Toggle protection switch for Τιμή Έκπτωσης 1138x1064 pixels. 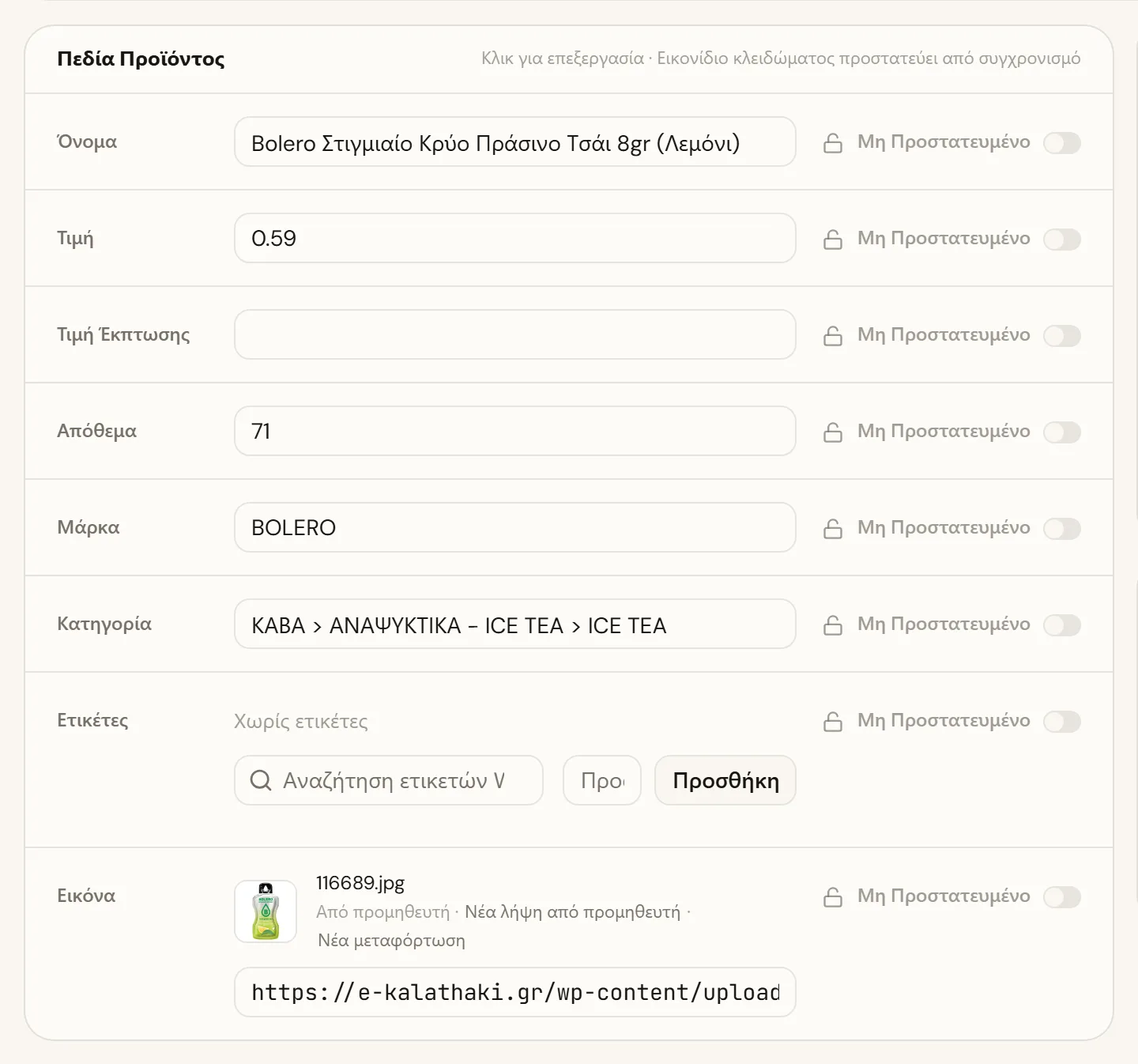tap(1062, 336)
